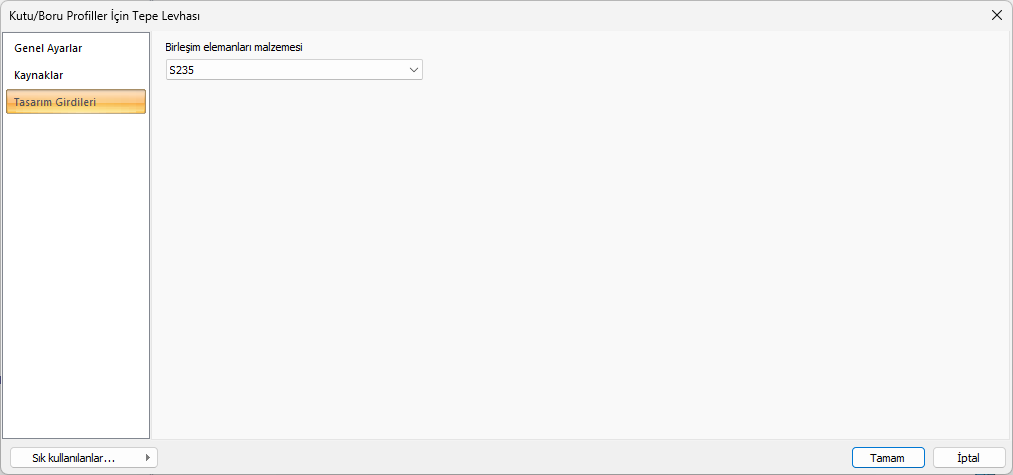Screen dimensions: 1013x475
Task: Click the chevron icon beside S235
Action: point(413,70)
